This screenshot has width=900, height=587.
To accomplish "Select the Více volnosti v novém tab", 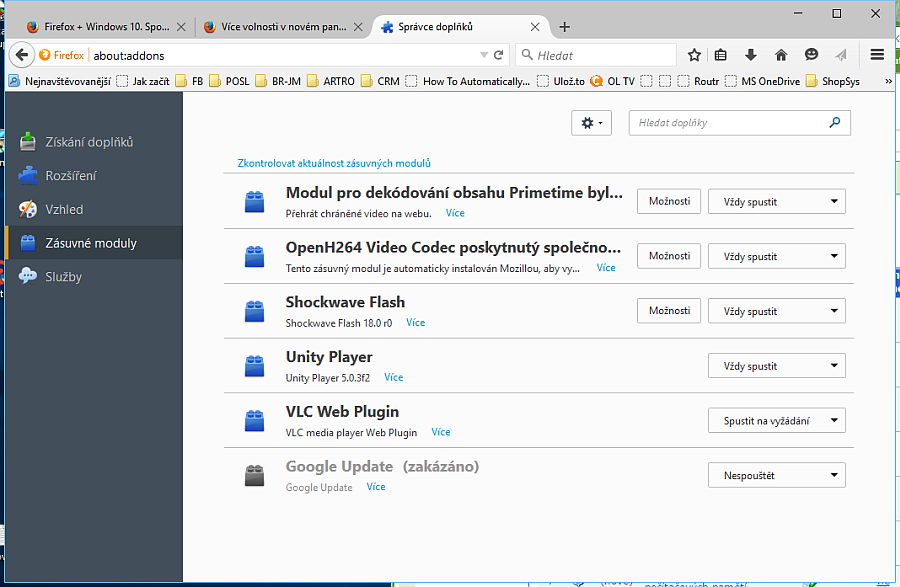I will point(283,27).
